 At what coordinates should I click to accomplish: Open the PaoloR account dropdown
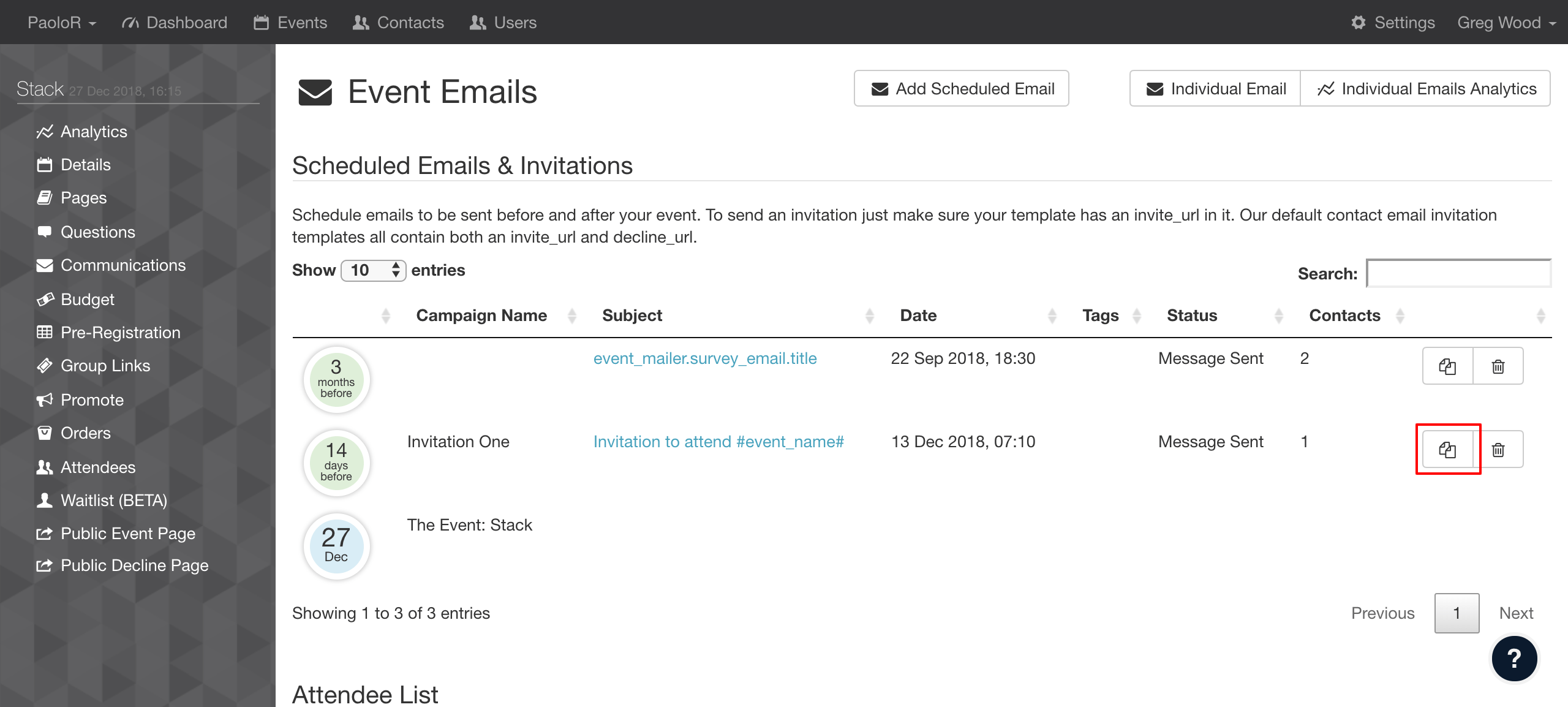[61, 22]
